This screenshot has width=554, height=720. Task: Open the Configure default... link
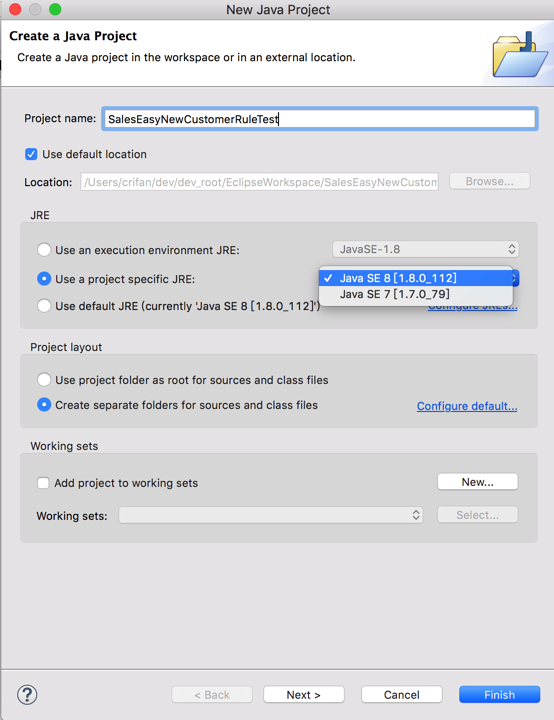tap(467, 406)
